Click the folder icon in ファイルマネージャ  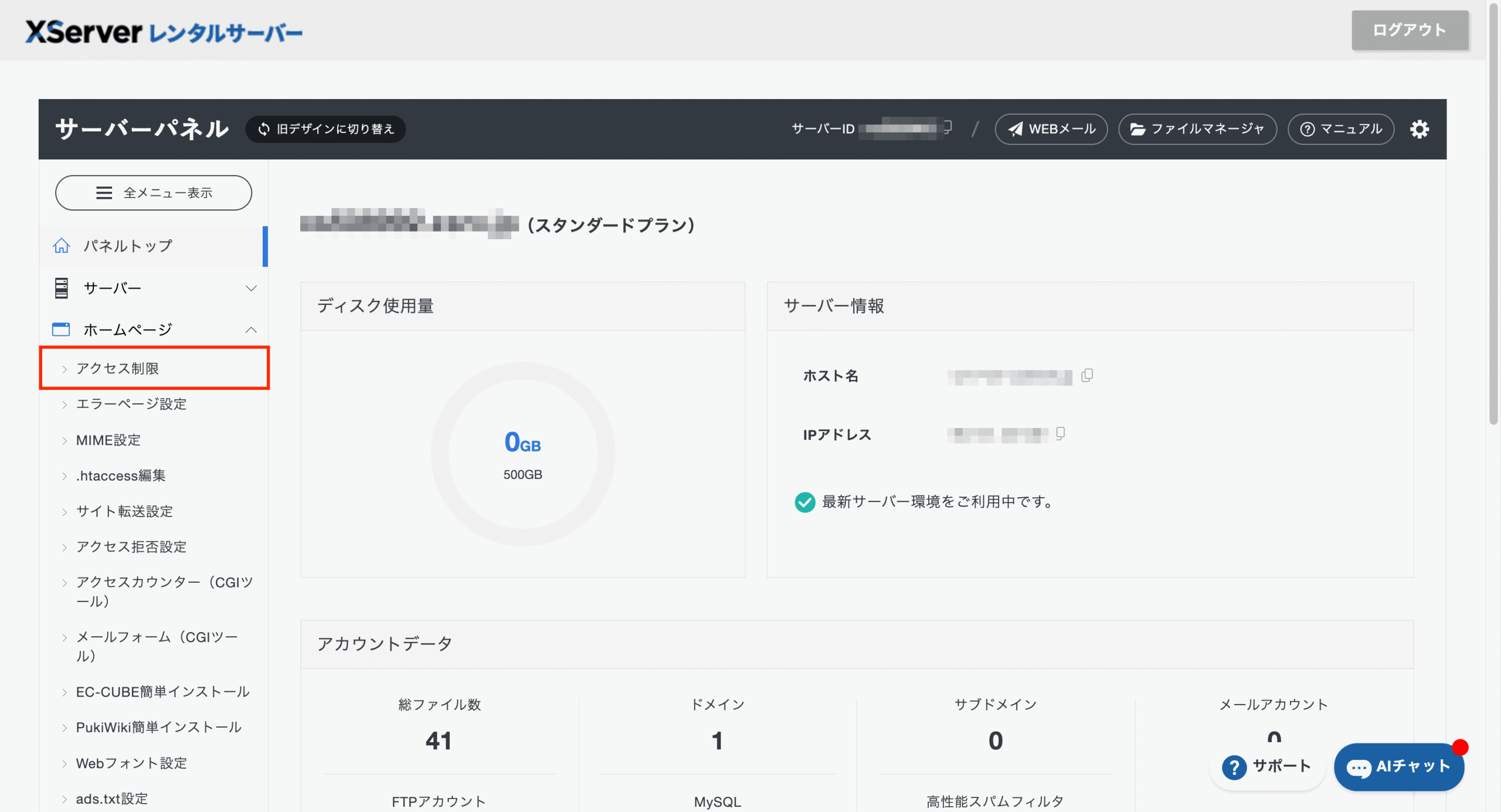(x=1137, y=129)
